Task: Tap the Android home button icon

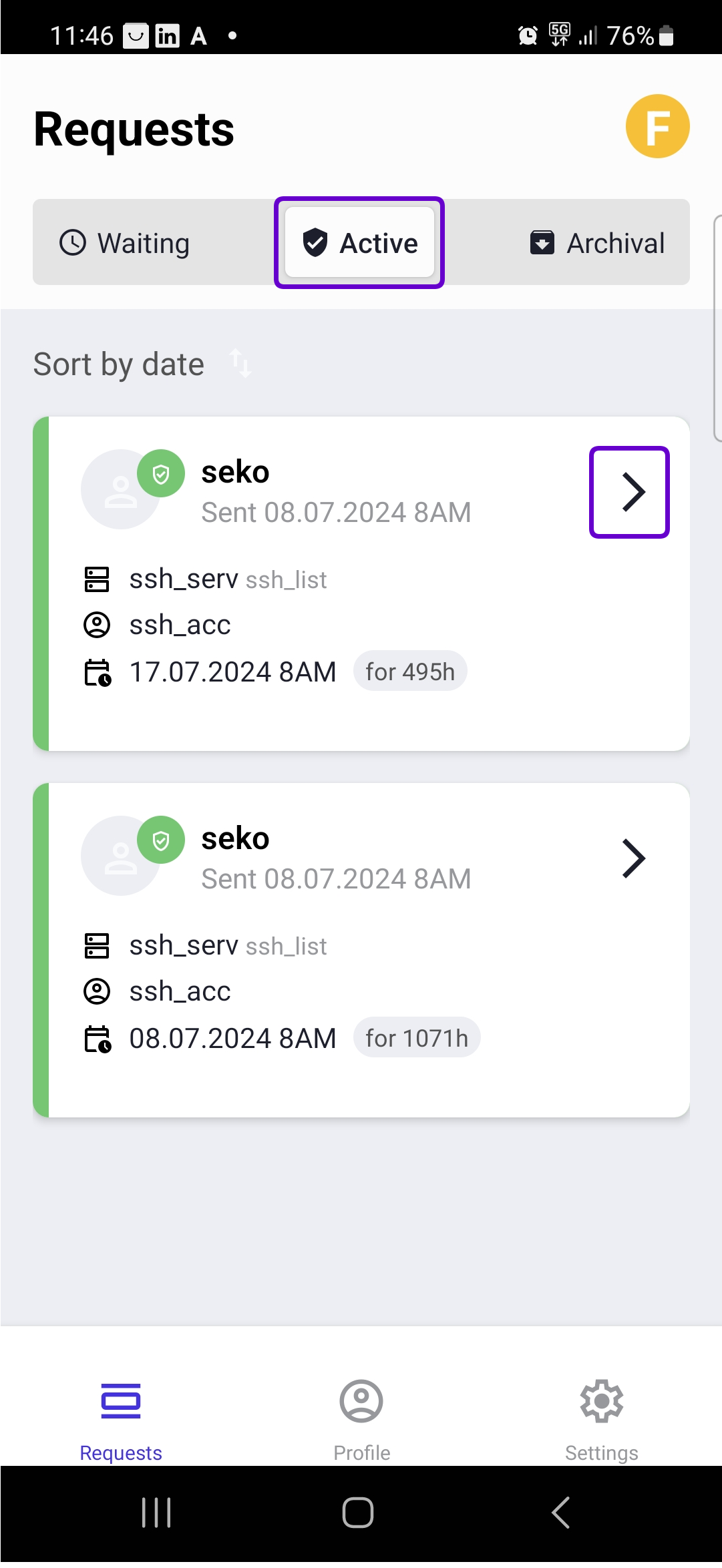Action: (x=358, y=1512)
